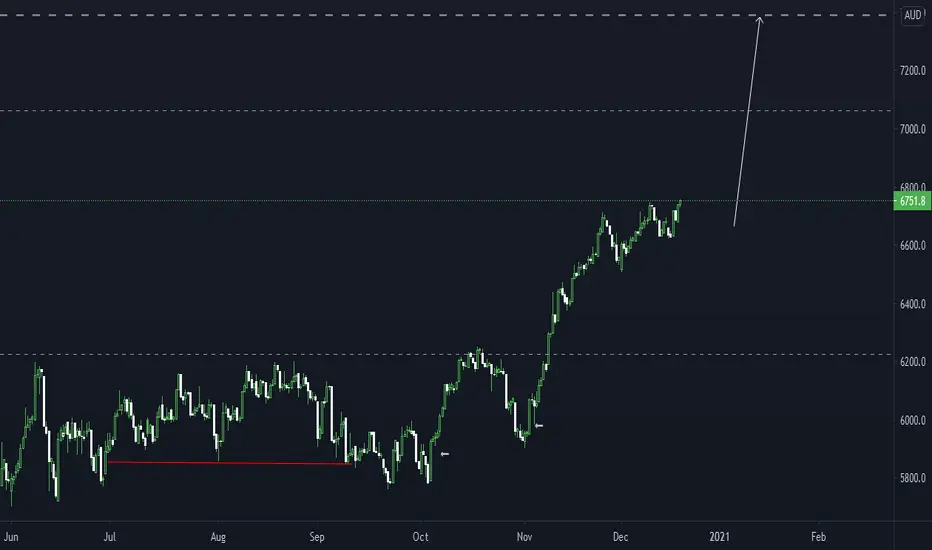This screenshot has width=932, height=550.
Task: Click the 6400.0 price axis label
Action: pos(912,304)
